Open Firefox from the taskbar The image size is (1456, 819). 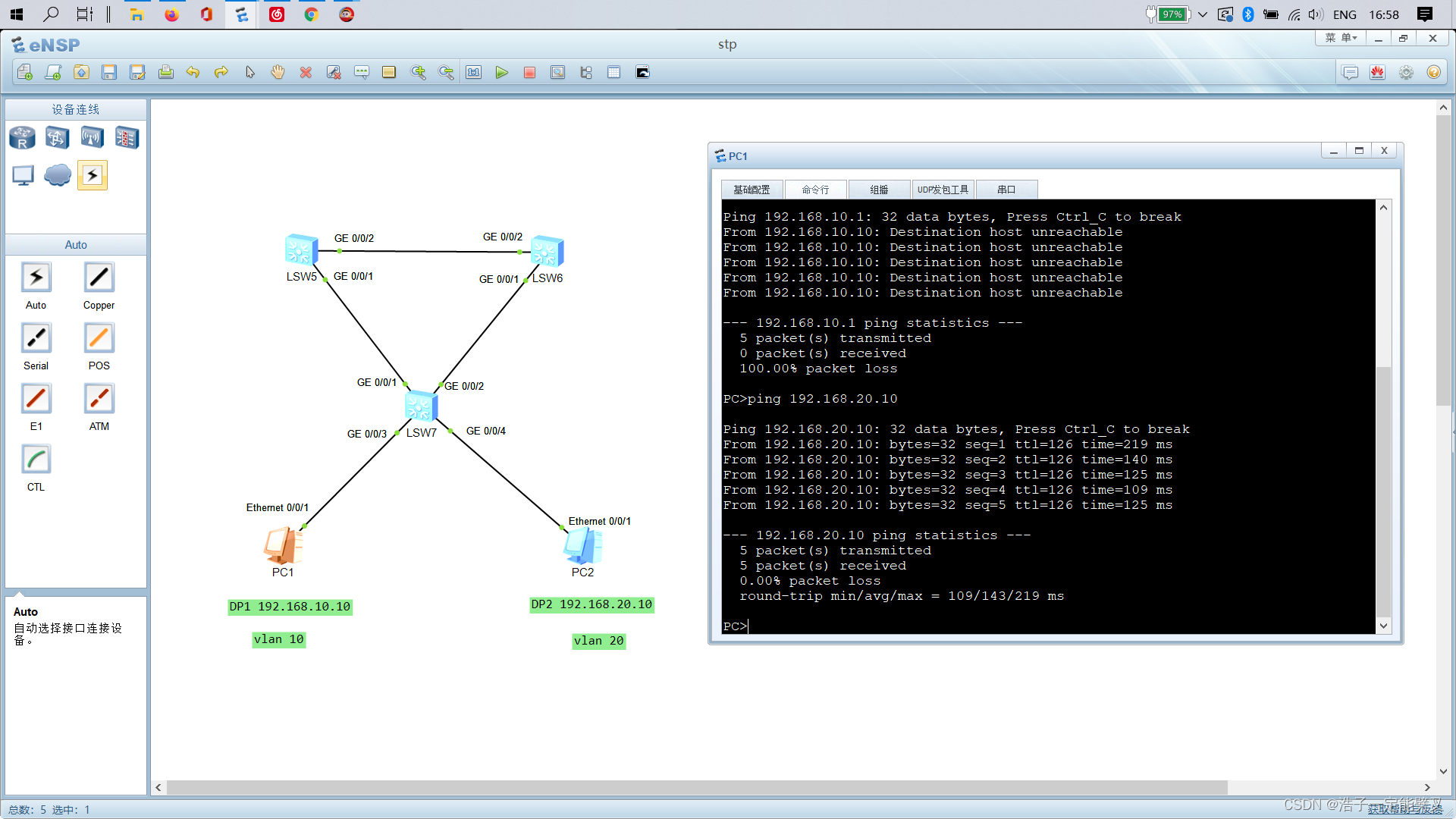(171, 14)
